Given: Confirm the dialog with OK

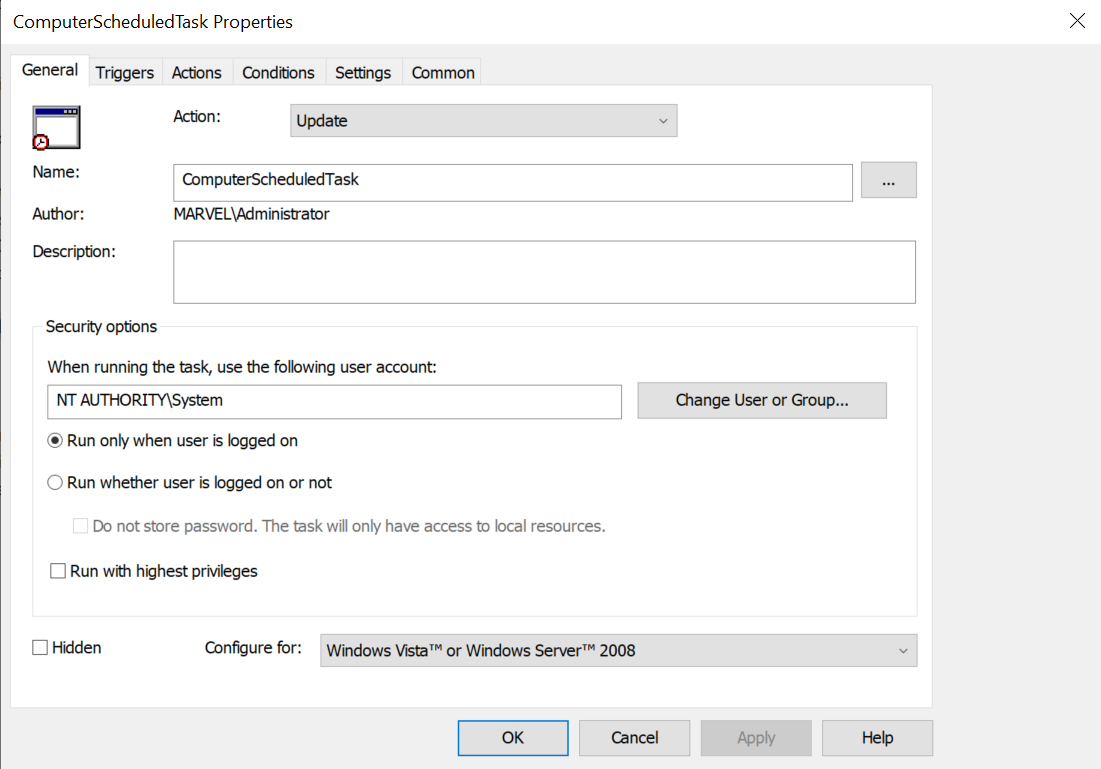Looking at the screenshot, I should click(512, 738).
